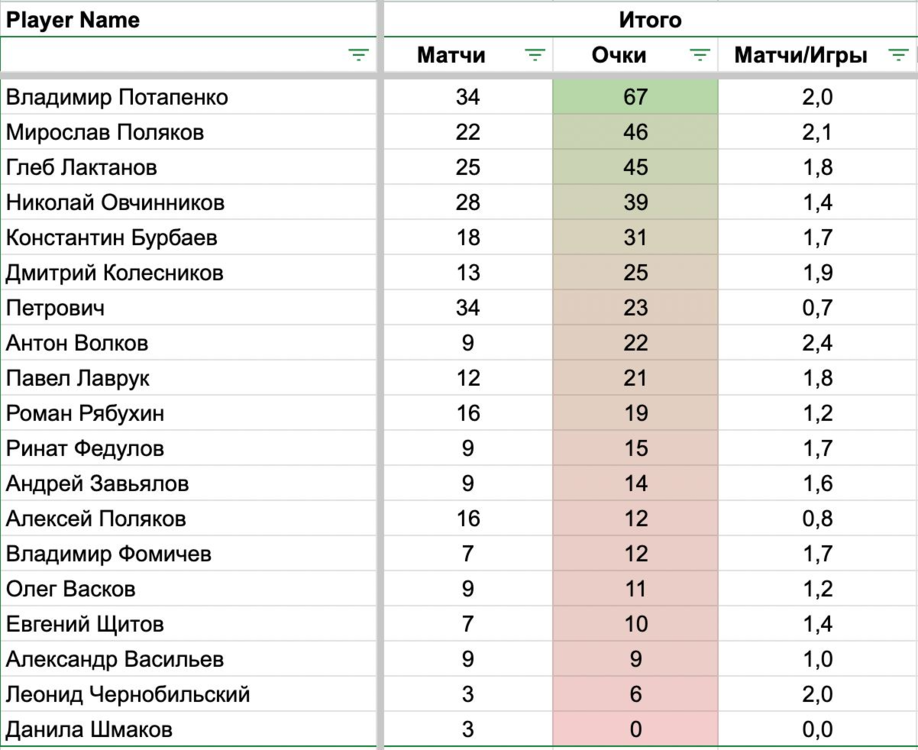Select green points cell with value 67

(x=635, y=97)
